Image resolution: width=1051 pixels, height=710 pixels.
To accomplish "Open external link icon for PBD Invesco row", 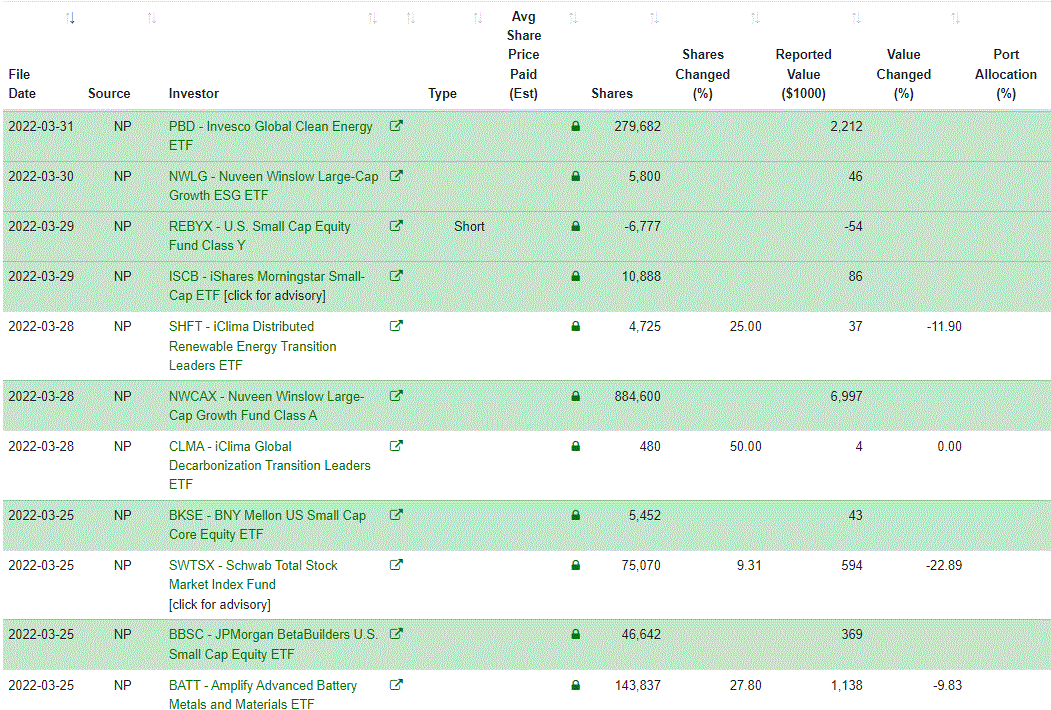I will click(396, 125).
